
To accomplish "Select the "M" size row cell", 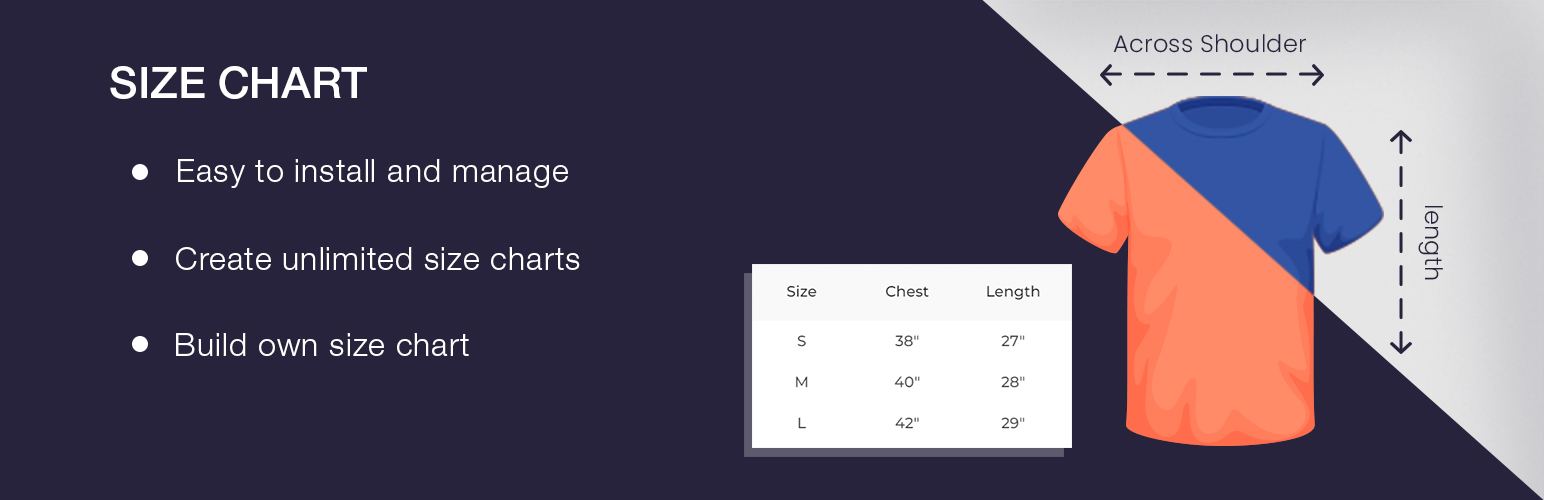I will pyautogui.click(x=801, y=382).
